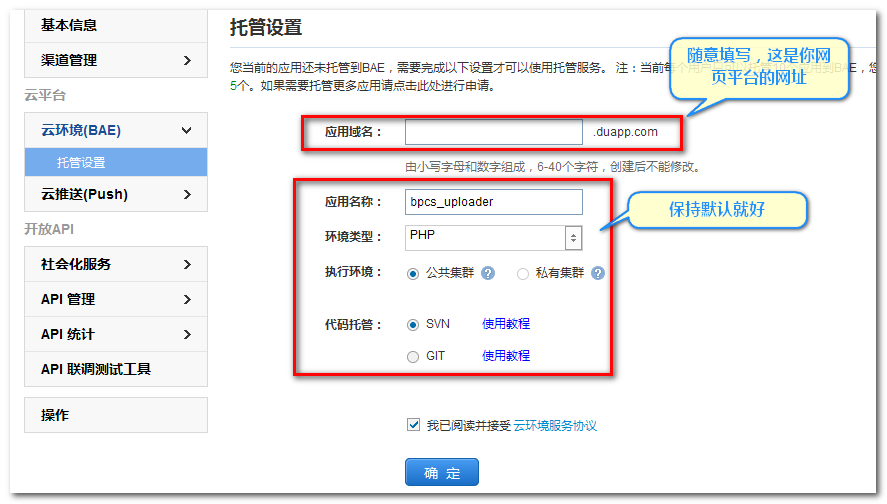Open API 管理 menu item
887x504 pixels.
pos(116,299)
